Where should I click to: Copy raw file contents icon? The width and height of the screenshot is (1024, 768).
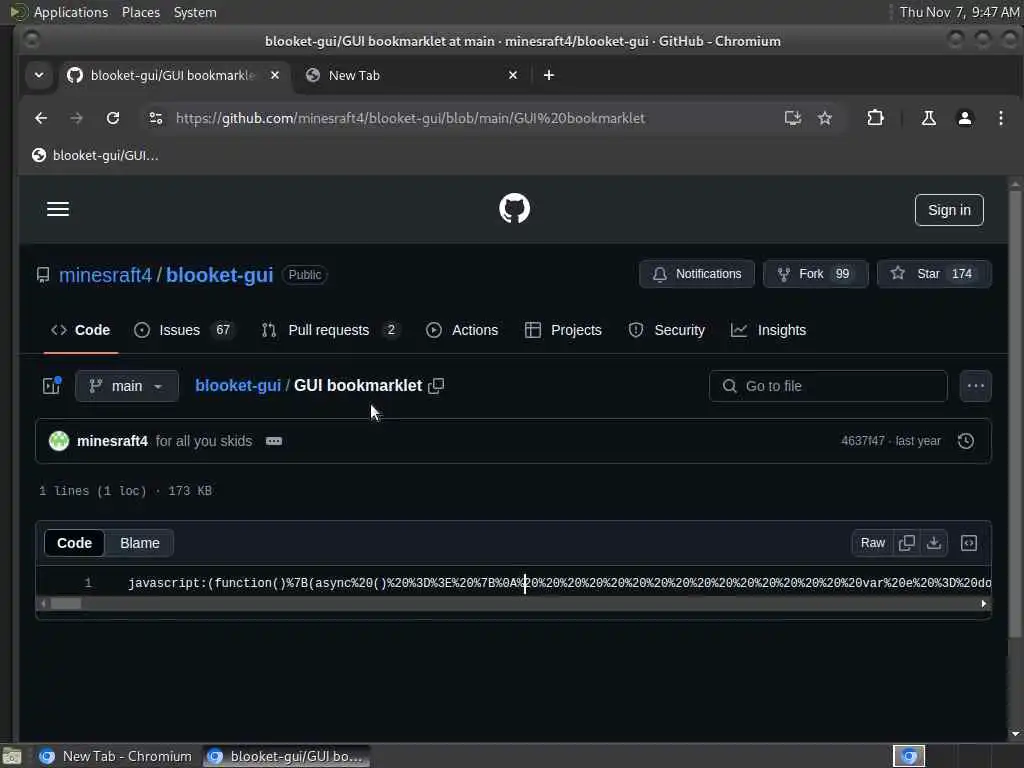pyautogui.click(x=906, y=543)
